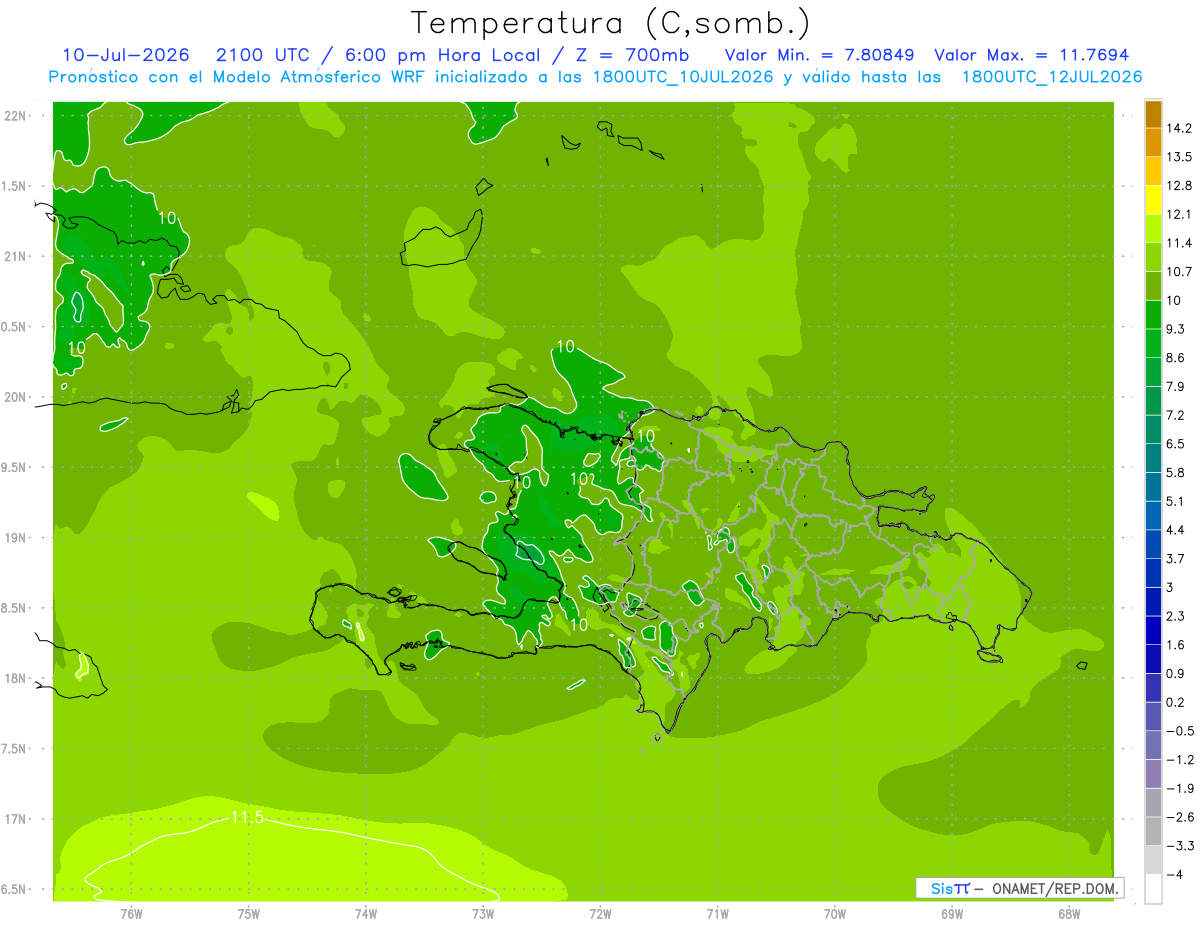
Task: Click the 'Valor Min. = 7.80849' readout
Action: tap(820, 55)
